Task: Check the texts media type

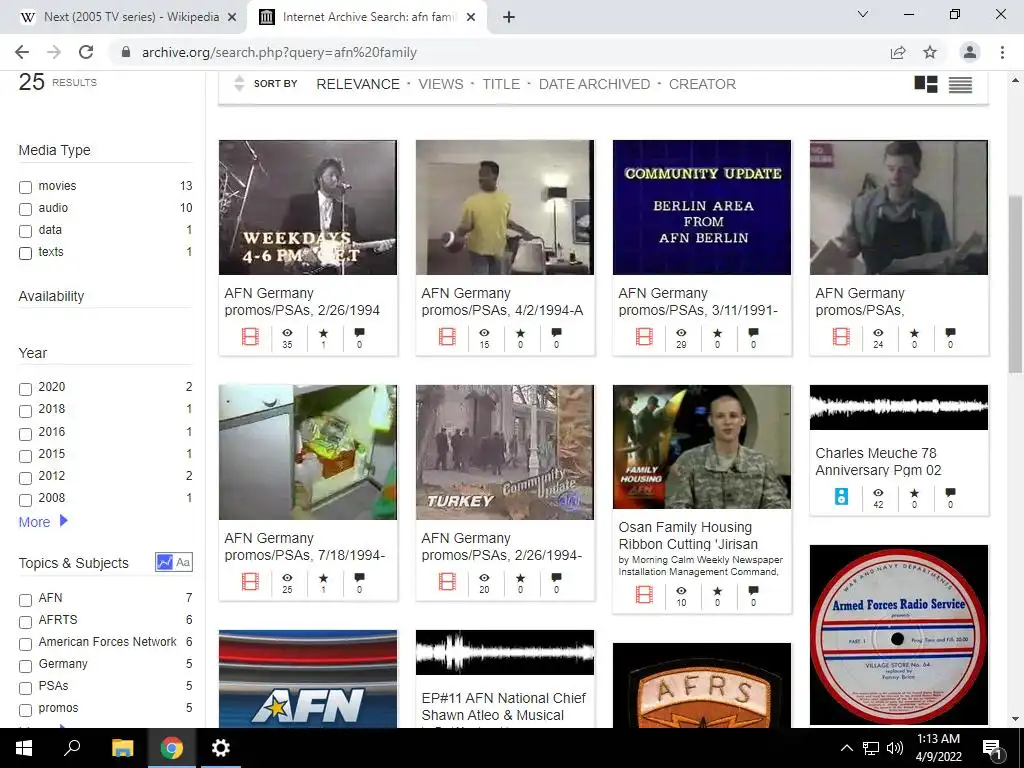Action: click(x=25, y=253)
